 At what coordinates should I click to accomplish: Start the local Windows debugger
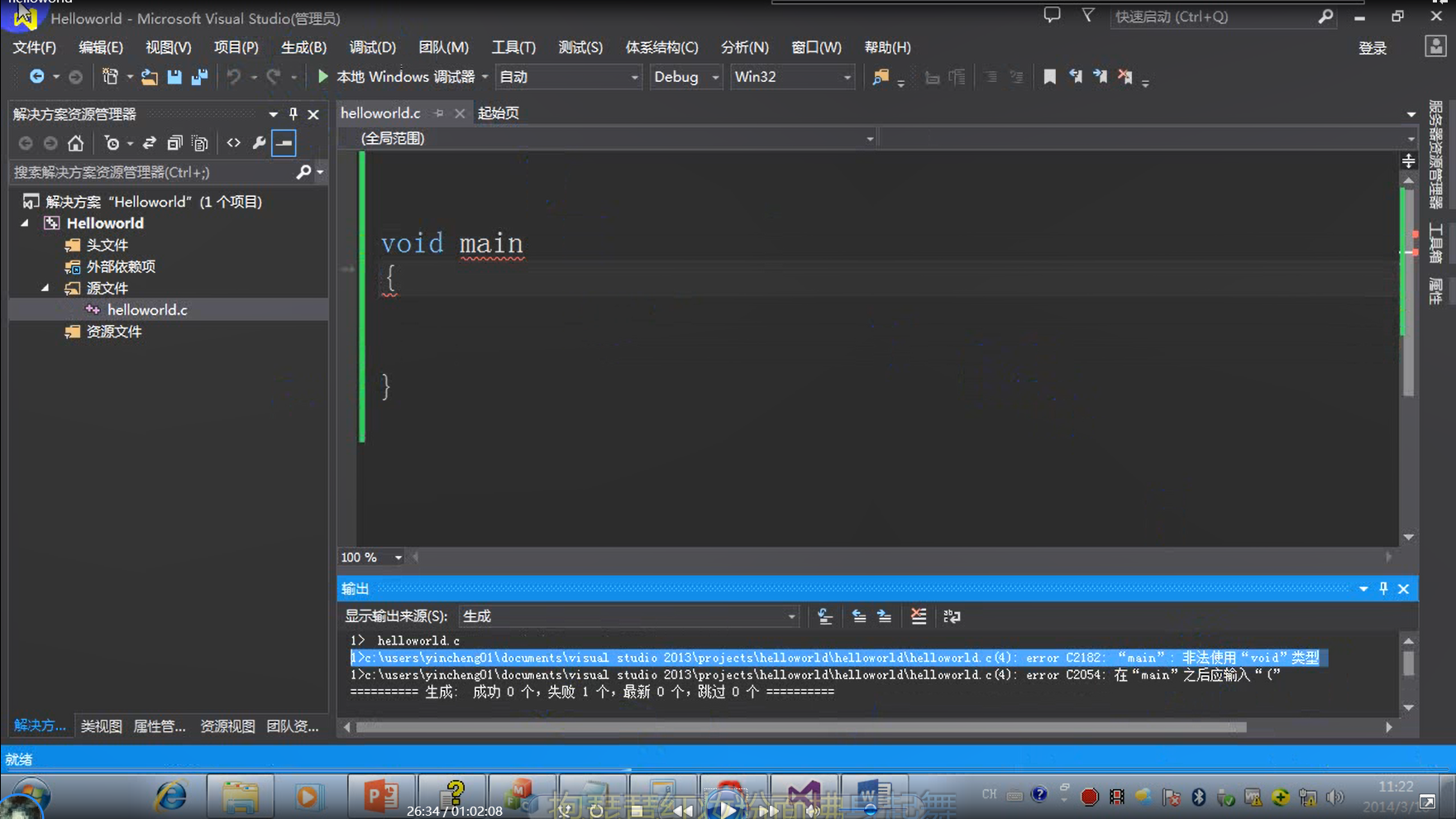click(396, 77)
